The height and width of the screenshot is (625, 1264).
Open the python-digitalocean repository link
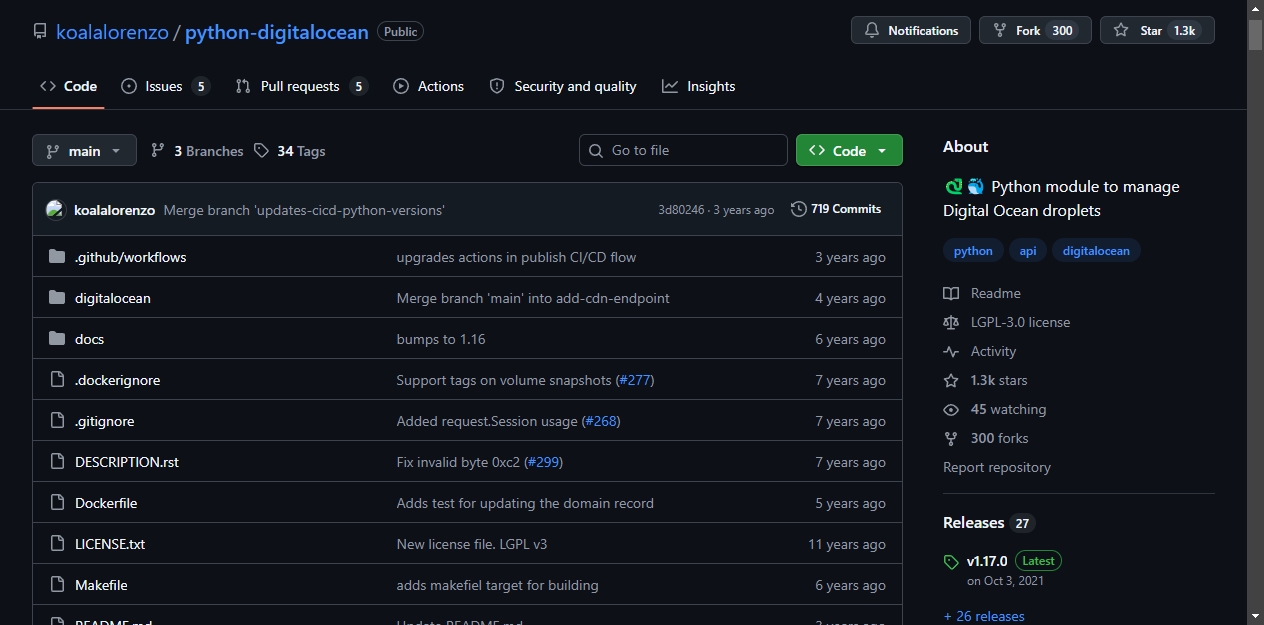(277, 32)
